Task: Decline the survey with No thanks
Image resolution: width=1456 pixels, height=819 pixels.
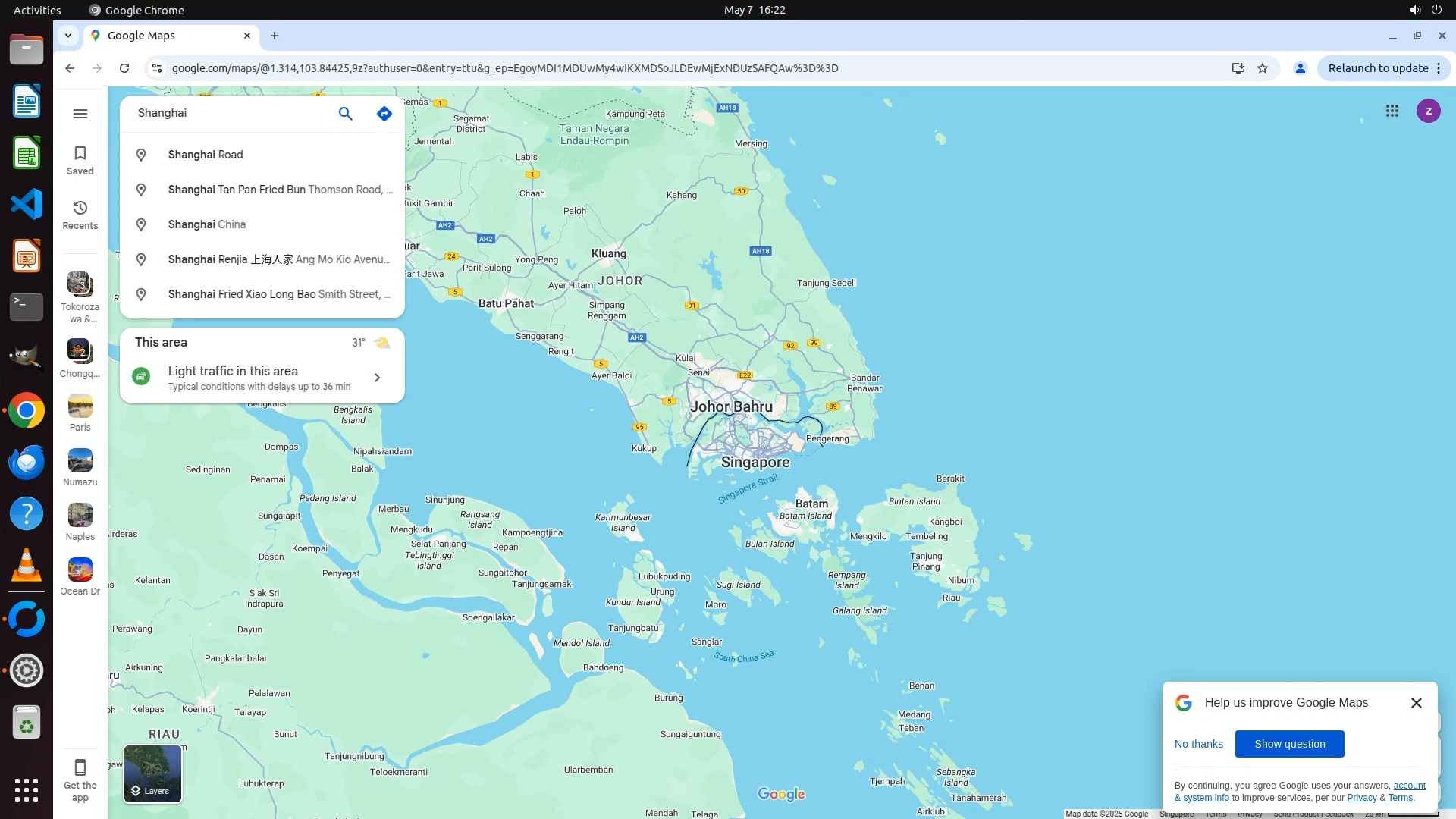Action: (1198, 744)
